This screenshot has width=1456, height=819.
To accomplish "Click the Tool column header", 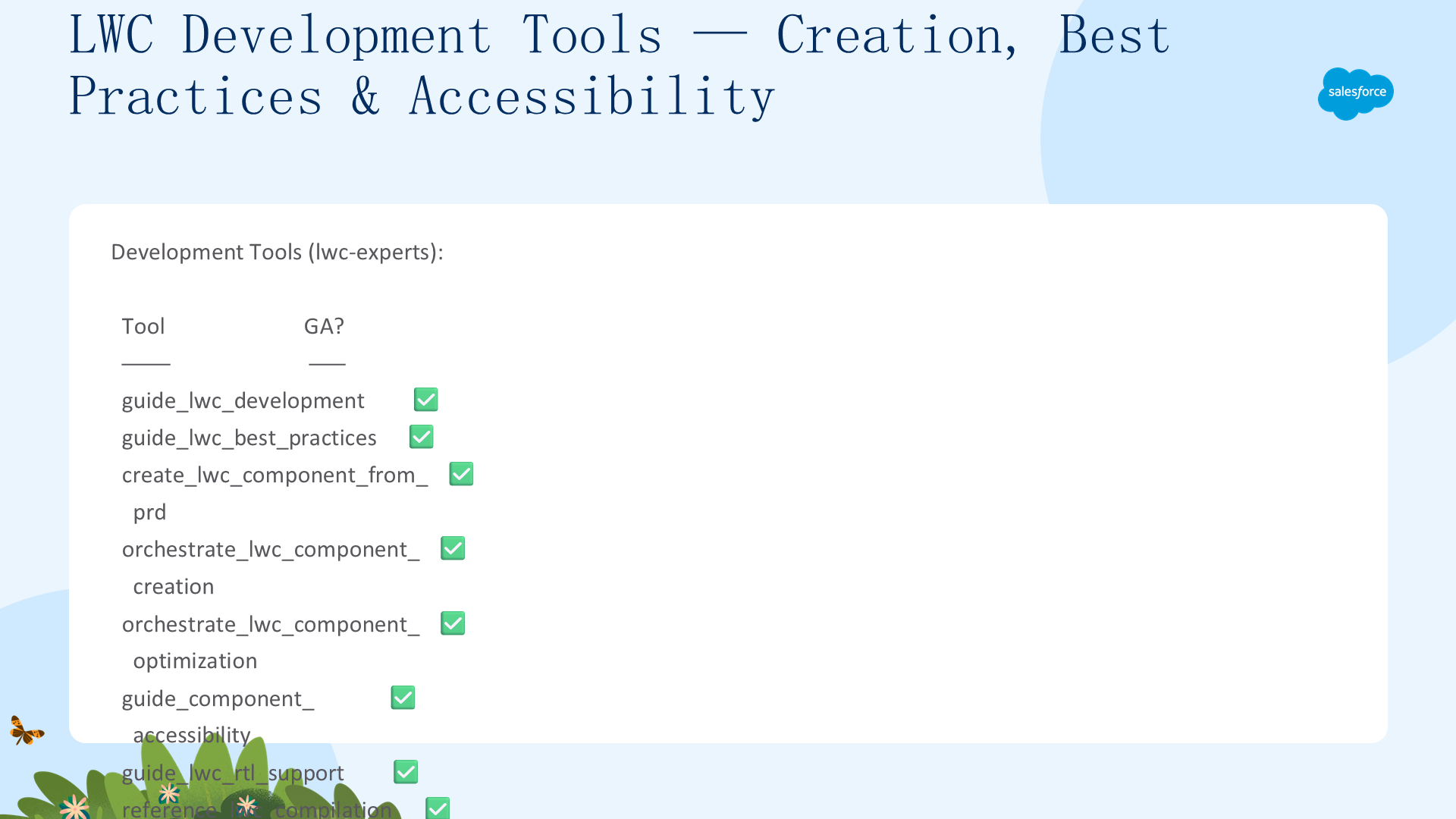I will [143, 326].
